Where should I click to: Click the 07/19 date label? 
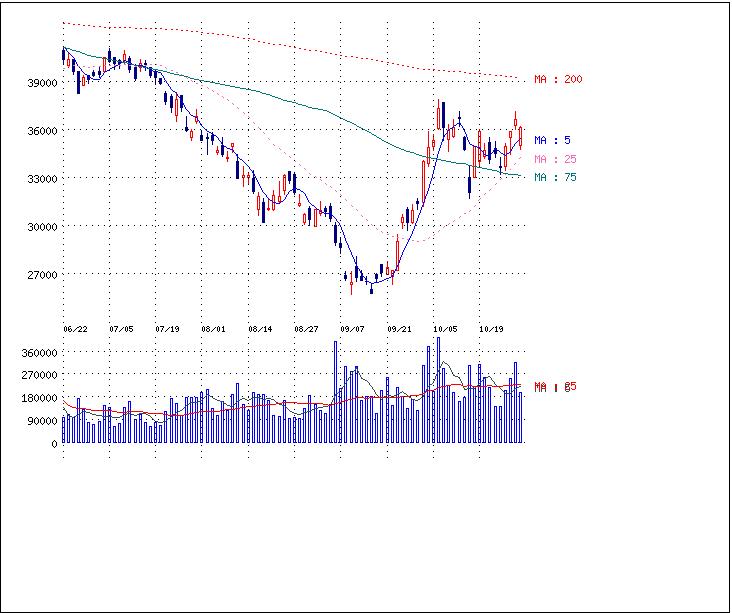coord(167,328)
